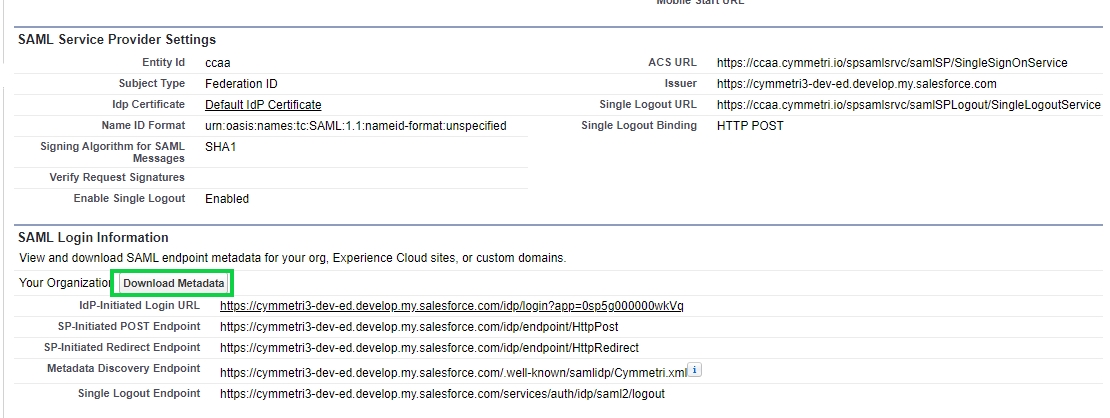Click the SHA1 signing algorithm value

coord(221,147)
